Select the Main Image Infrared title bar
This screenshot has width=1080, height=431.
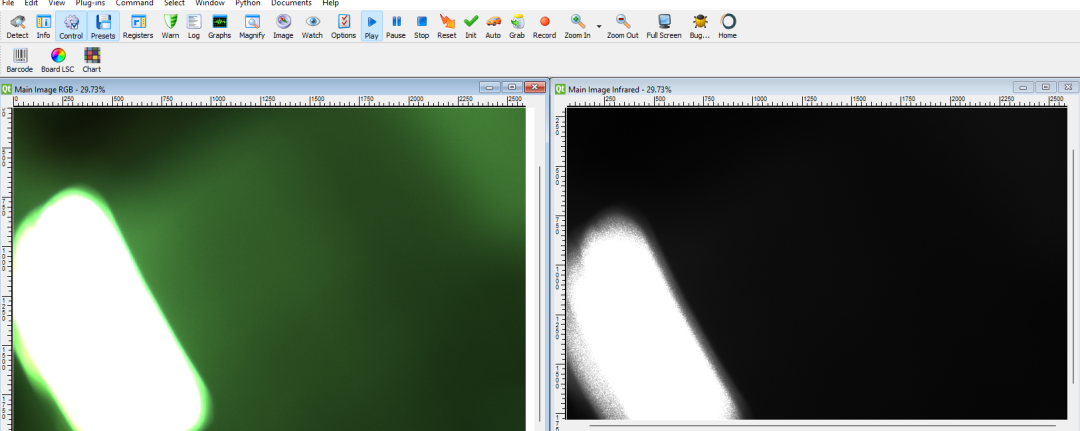point(817,87)
